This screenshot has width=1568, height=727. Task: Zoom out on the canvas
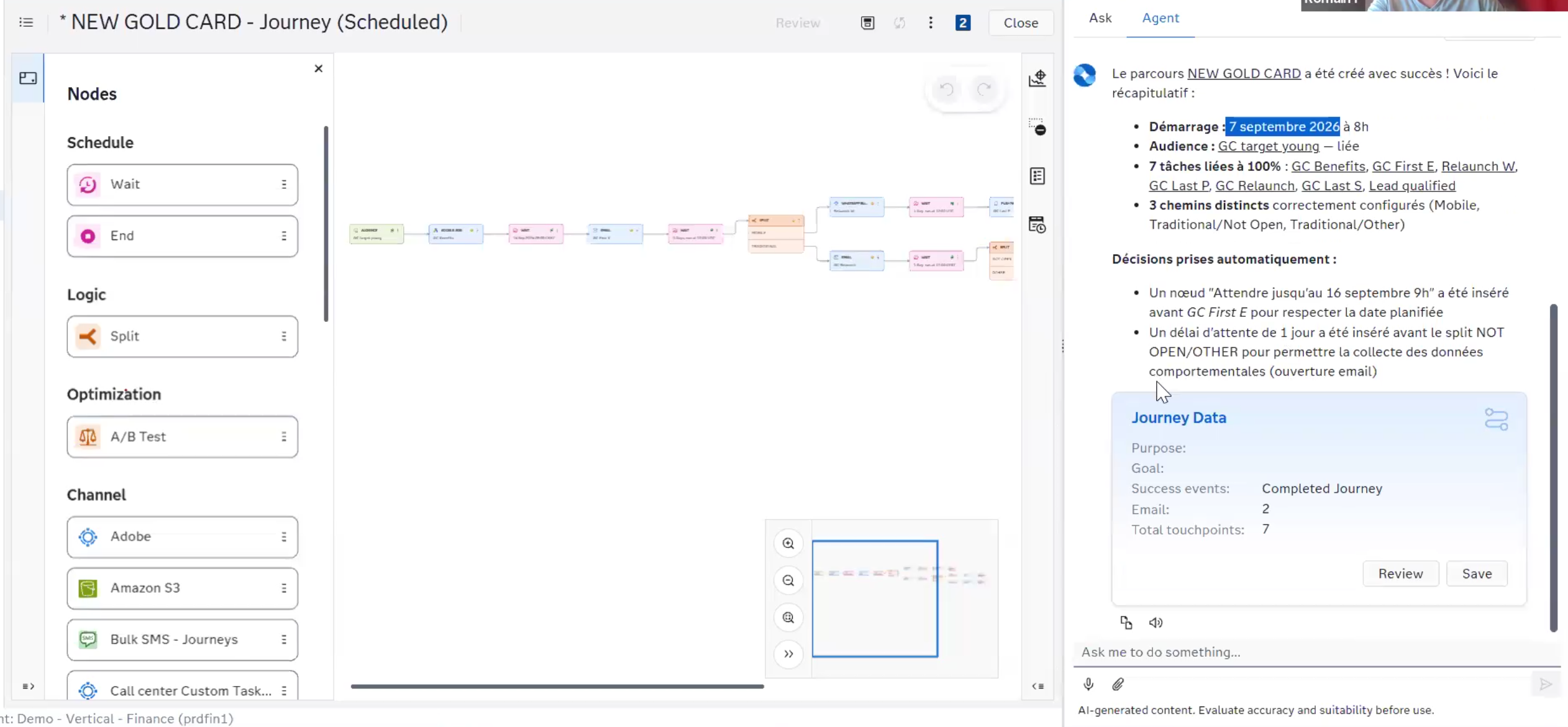[x=788, y=580]
